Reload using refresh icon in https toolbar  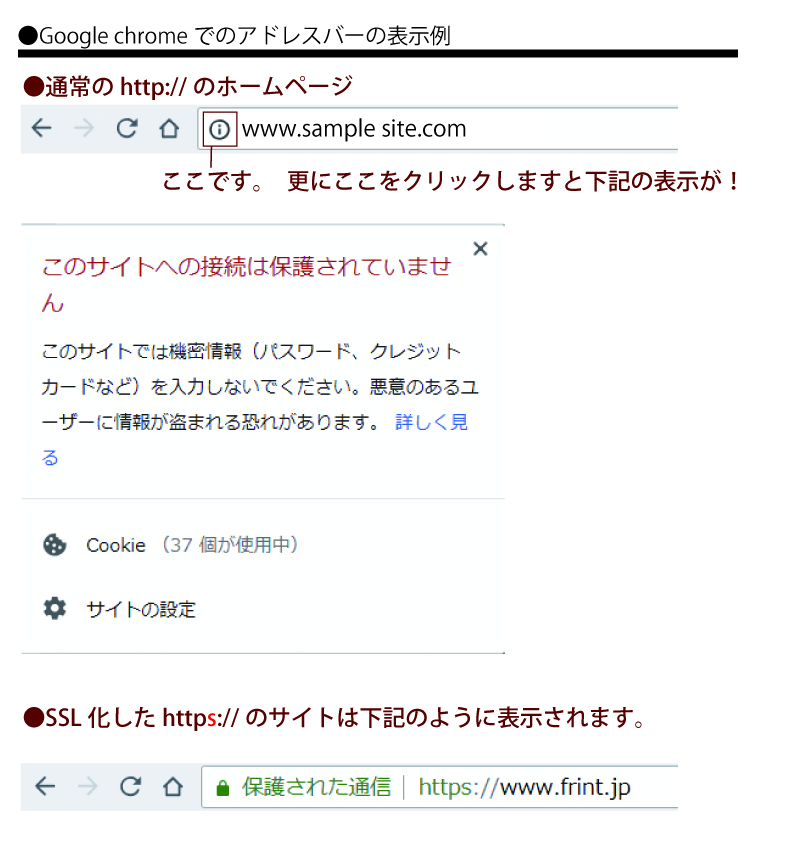130,786
